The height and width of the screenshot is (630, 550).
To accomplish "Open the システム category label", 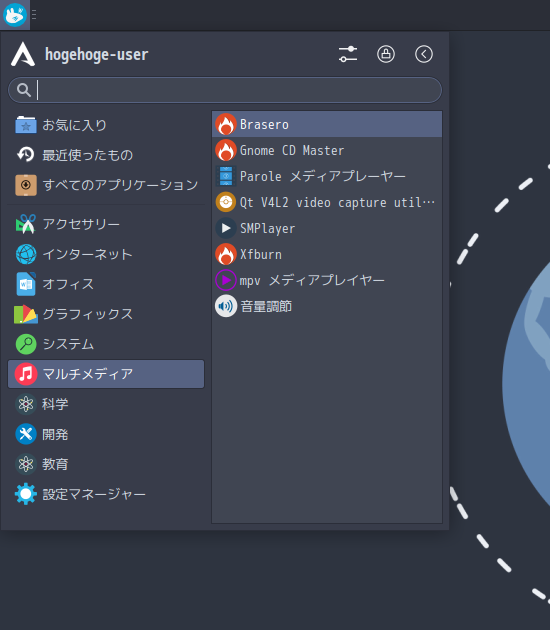I will (x=68, y=344).
